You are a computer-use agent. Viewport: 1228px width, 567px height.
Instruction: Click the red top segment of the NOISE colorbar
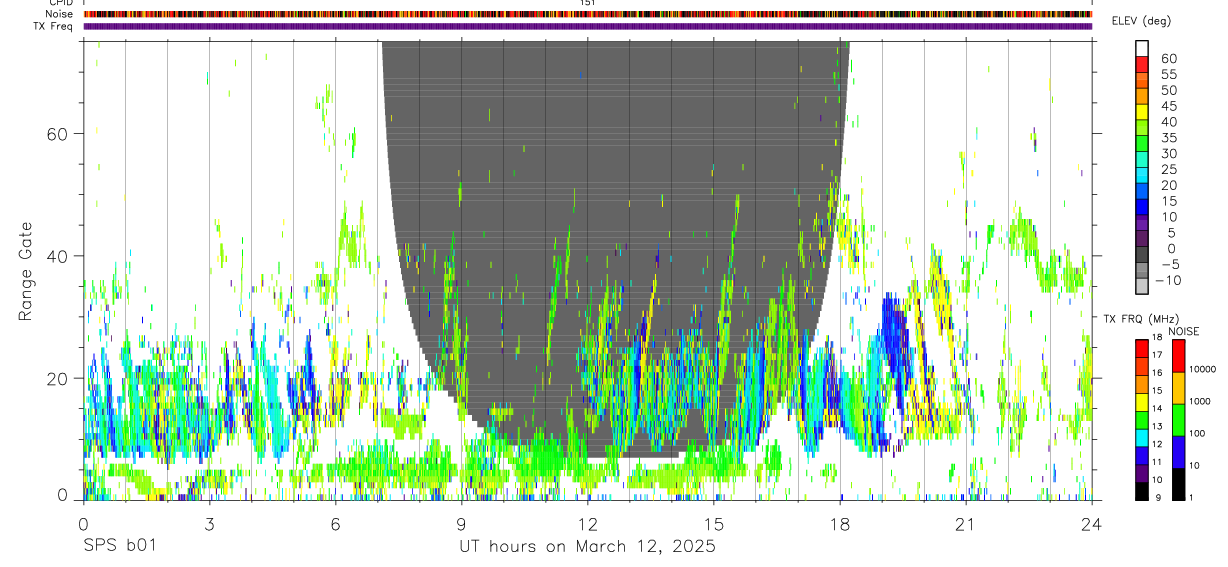[1177, 356]
